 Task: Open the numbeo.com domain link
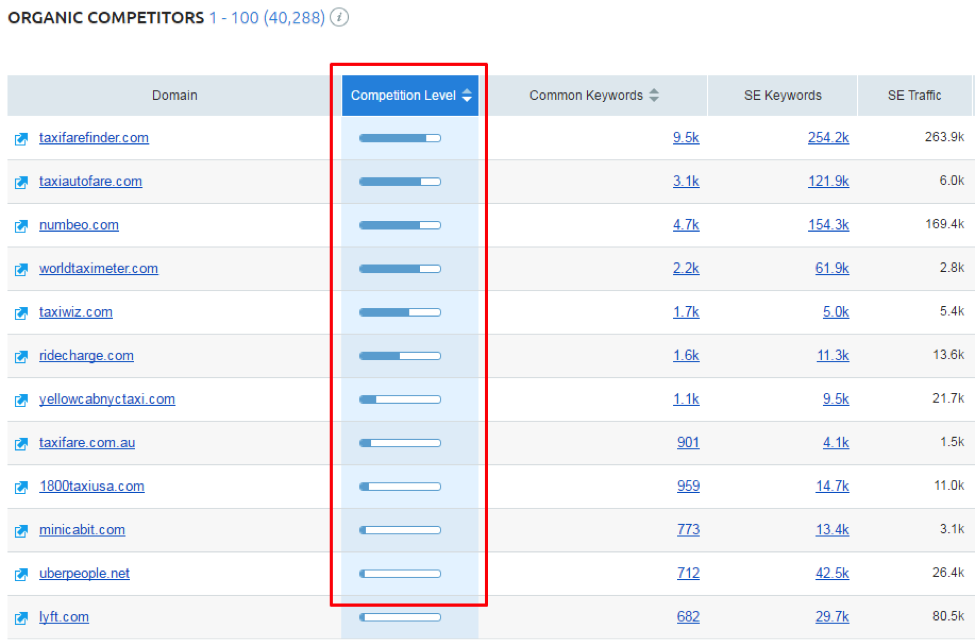tap(79, 225)
